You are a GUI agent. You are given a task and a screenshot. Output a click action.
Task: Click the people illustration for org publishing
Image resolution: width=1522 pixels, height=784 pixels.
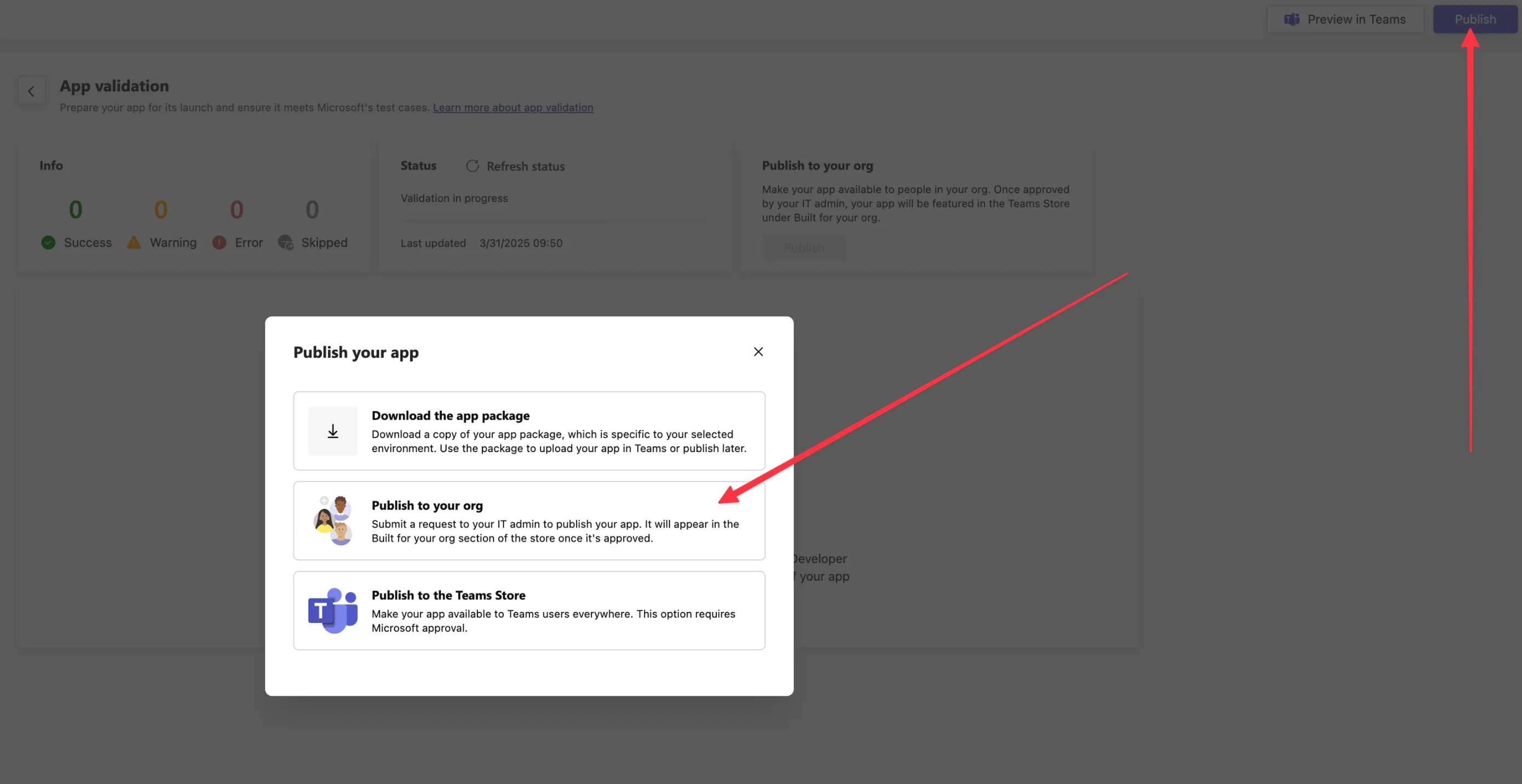tap(333, 520)
